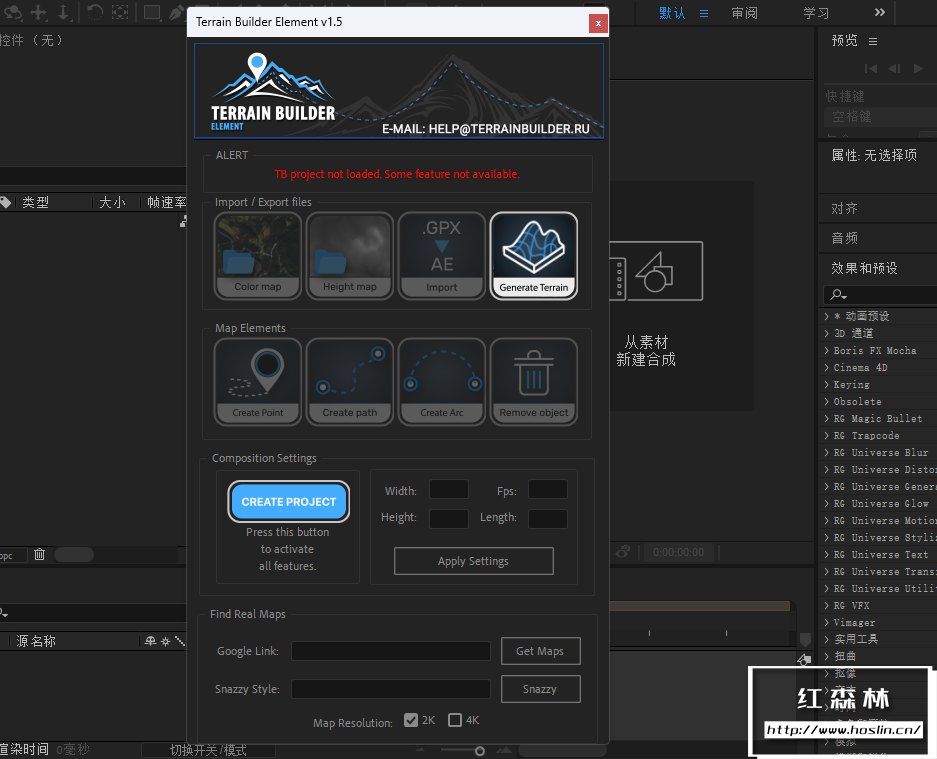
Task: Open the 对齐 panel
Action: click(844, 209)
